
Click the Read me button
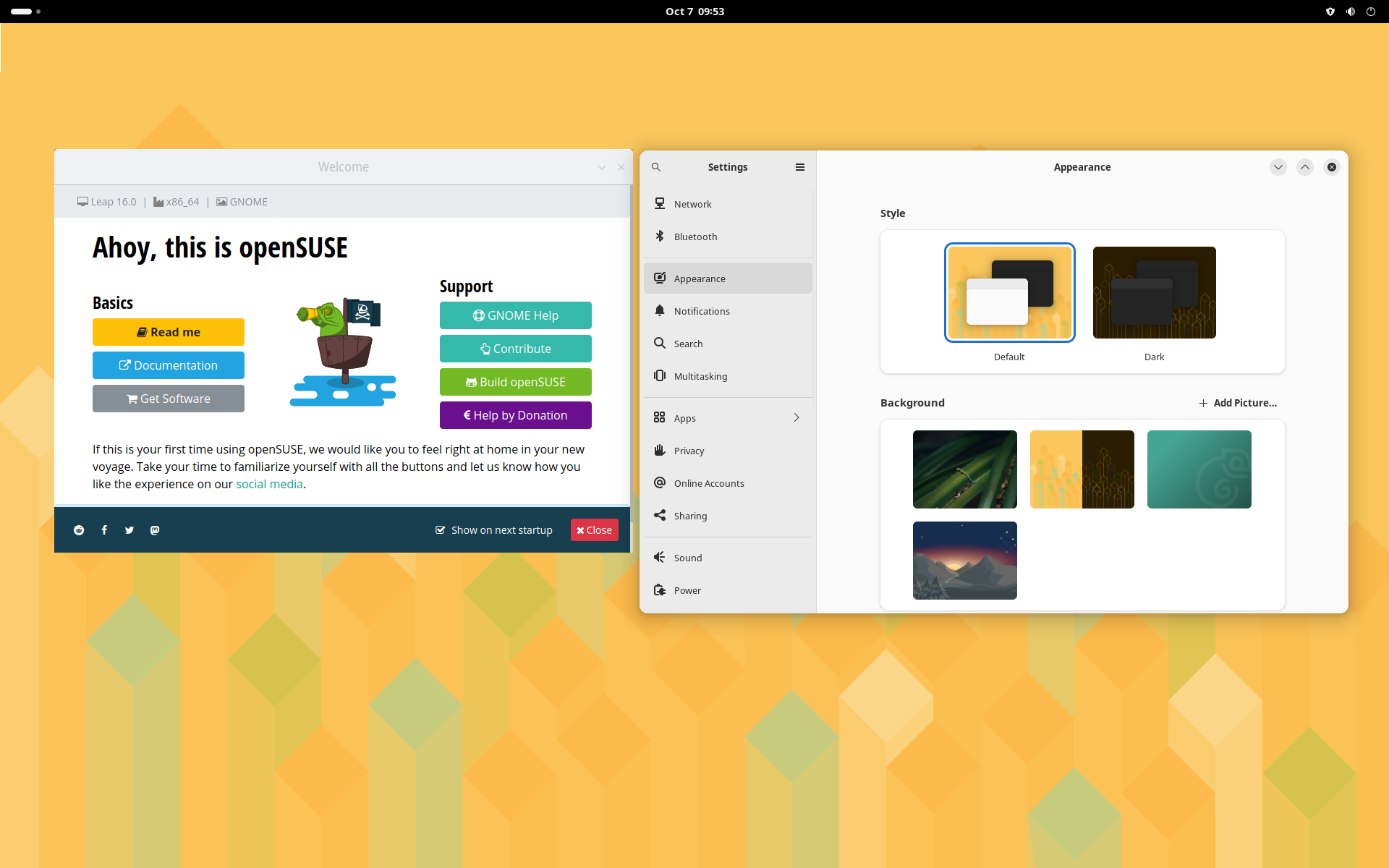click(168, 331)
